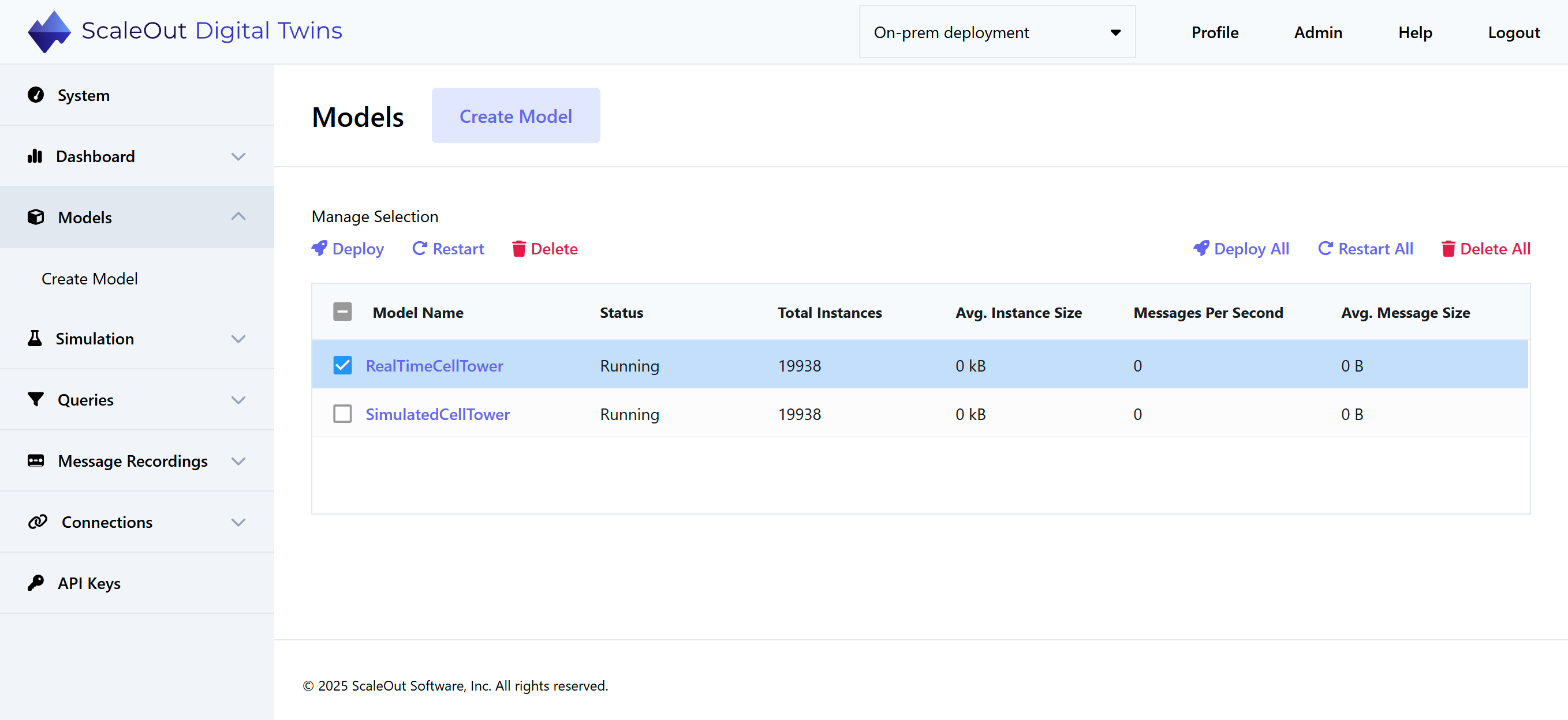Expand the Simulation section chevron
The image size is (1568, 720).
point(238,339)
